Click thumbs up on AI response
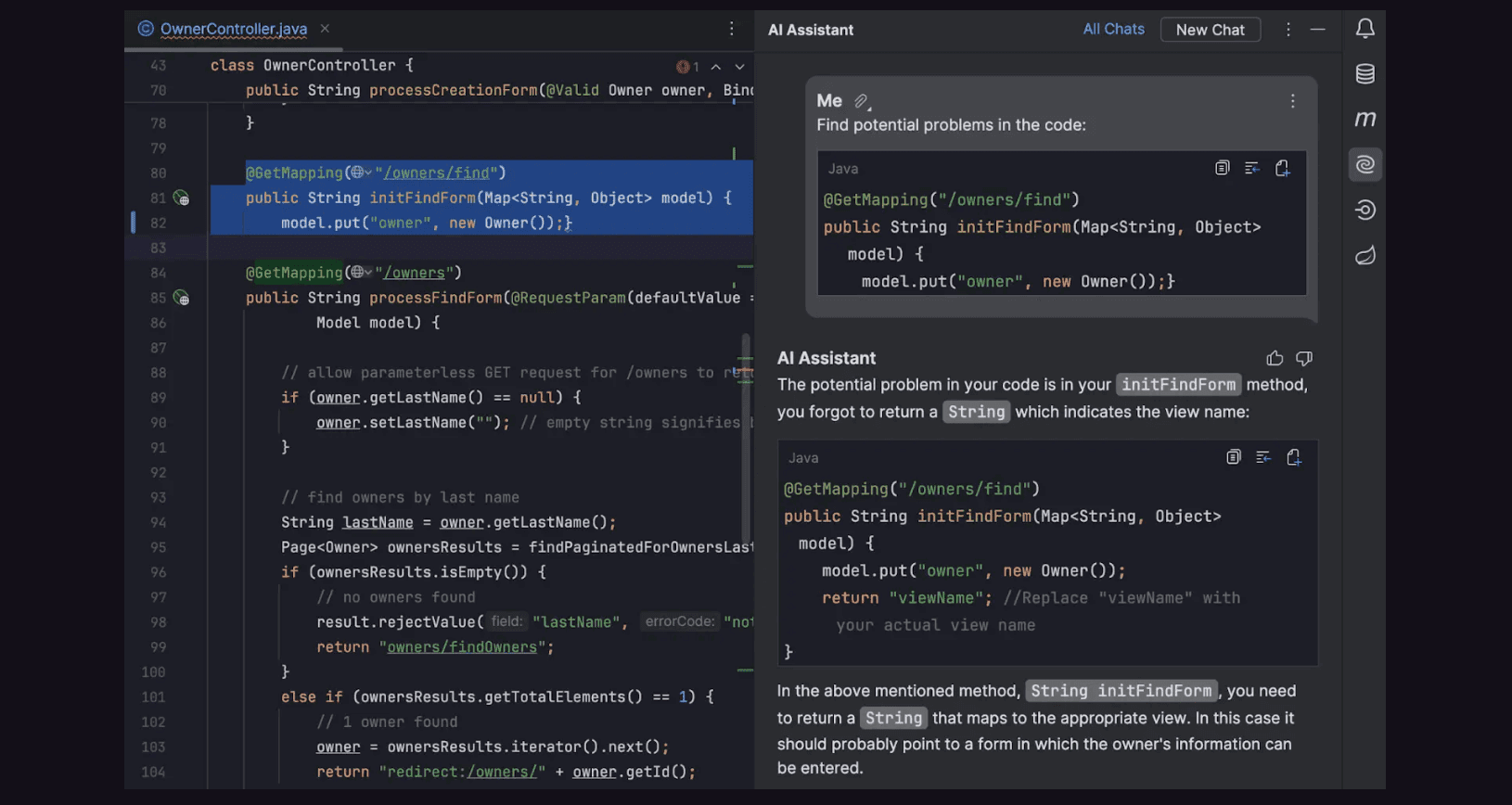Screen dimensions: 1512x805 (x=1275, y=359)
